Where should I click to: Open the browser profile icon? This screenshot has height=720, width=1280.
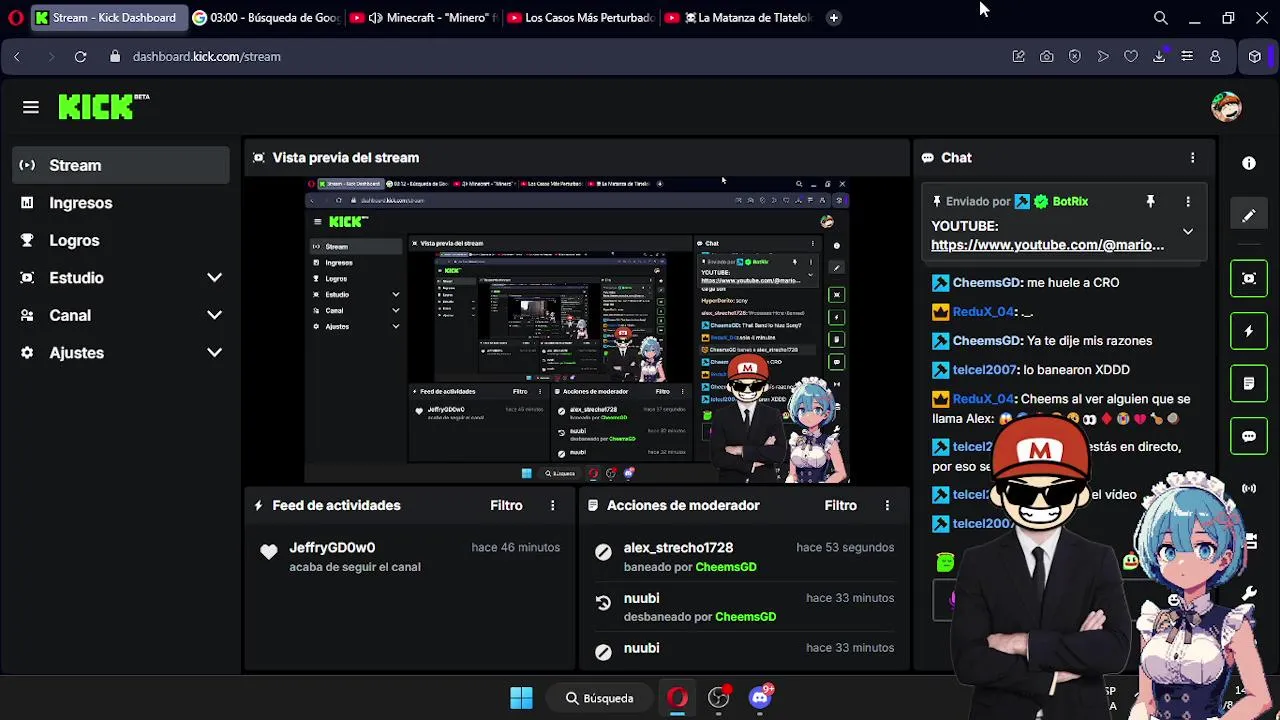tap(1215, 57)
